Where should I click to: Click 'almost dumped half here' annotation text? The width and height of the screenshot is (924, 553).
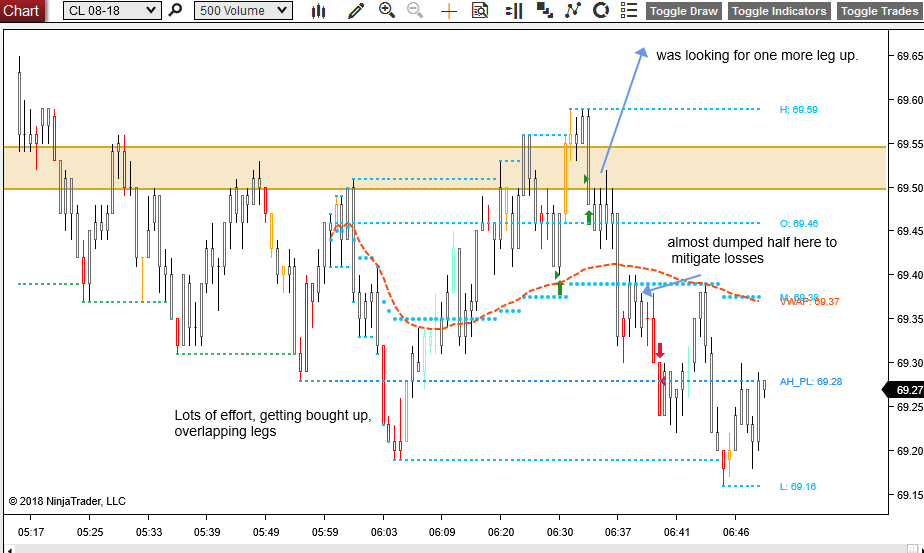[751, 250]
